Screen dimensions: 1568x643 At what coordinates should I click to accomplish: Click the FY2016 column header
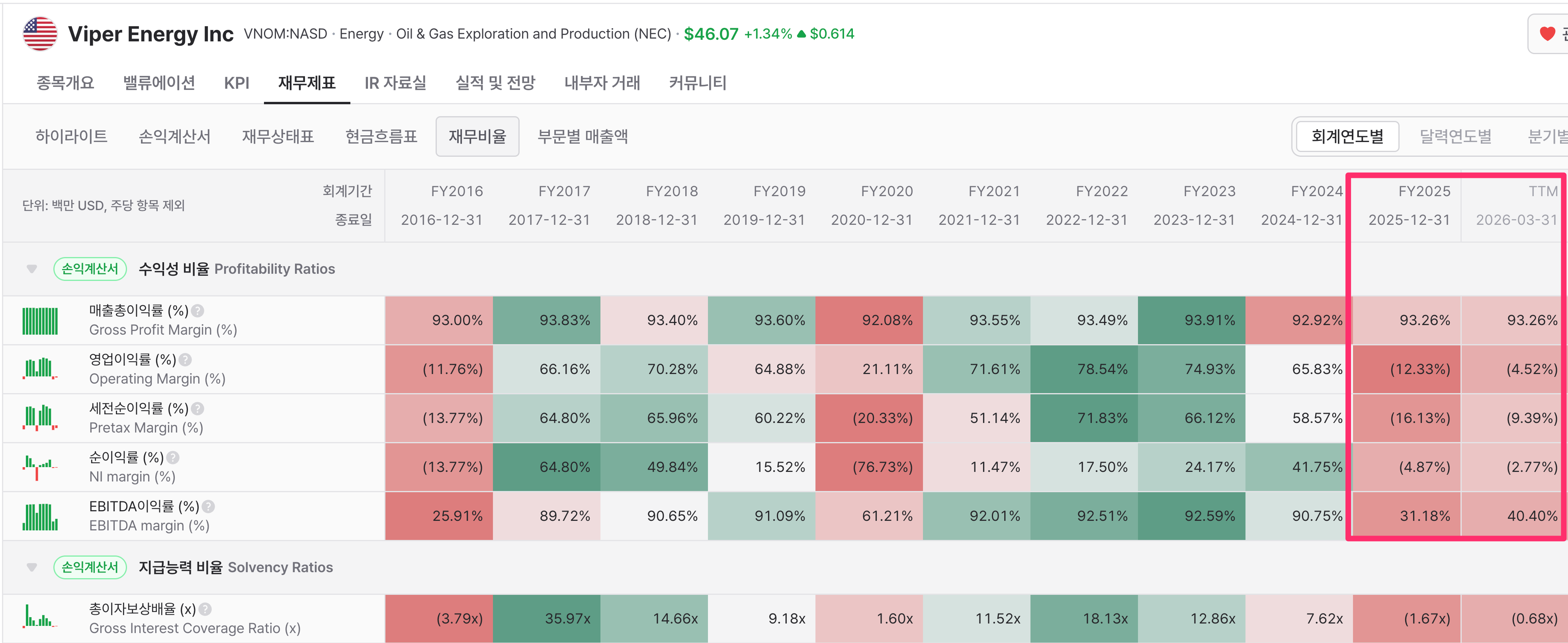click(x=457, y=192)
